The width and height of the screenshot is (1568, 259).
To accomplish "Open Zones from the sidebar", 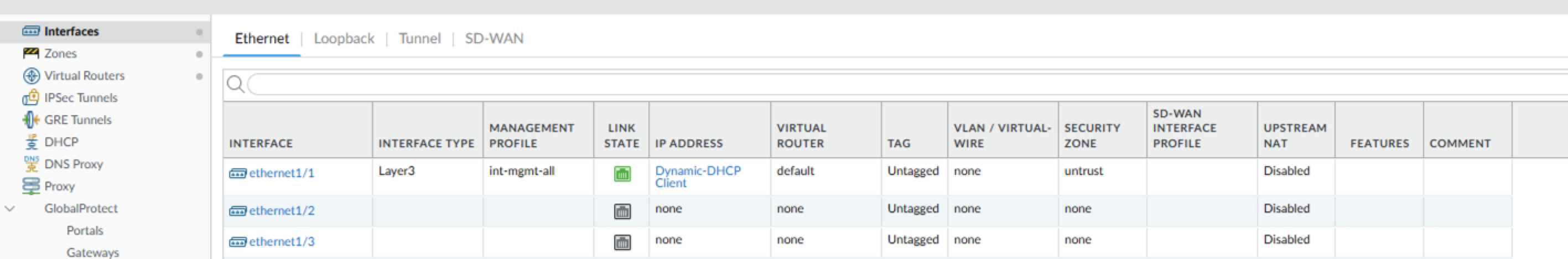I will click(x=60, y=54).
